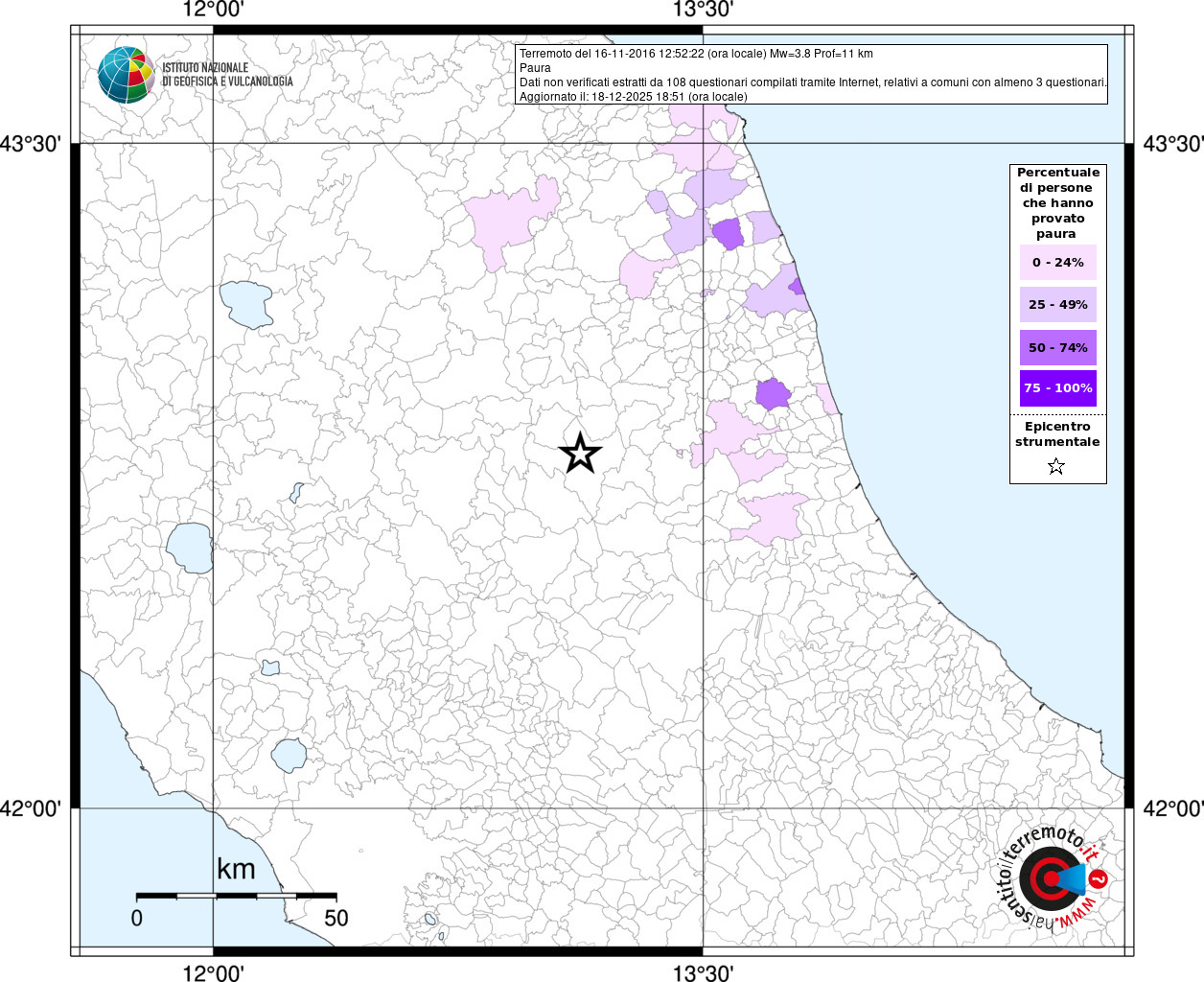Click the dark purple municipality nearest the epicenter

pos(772,394)
